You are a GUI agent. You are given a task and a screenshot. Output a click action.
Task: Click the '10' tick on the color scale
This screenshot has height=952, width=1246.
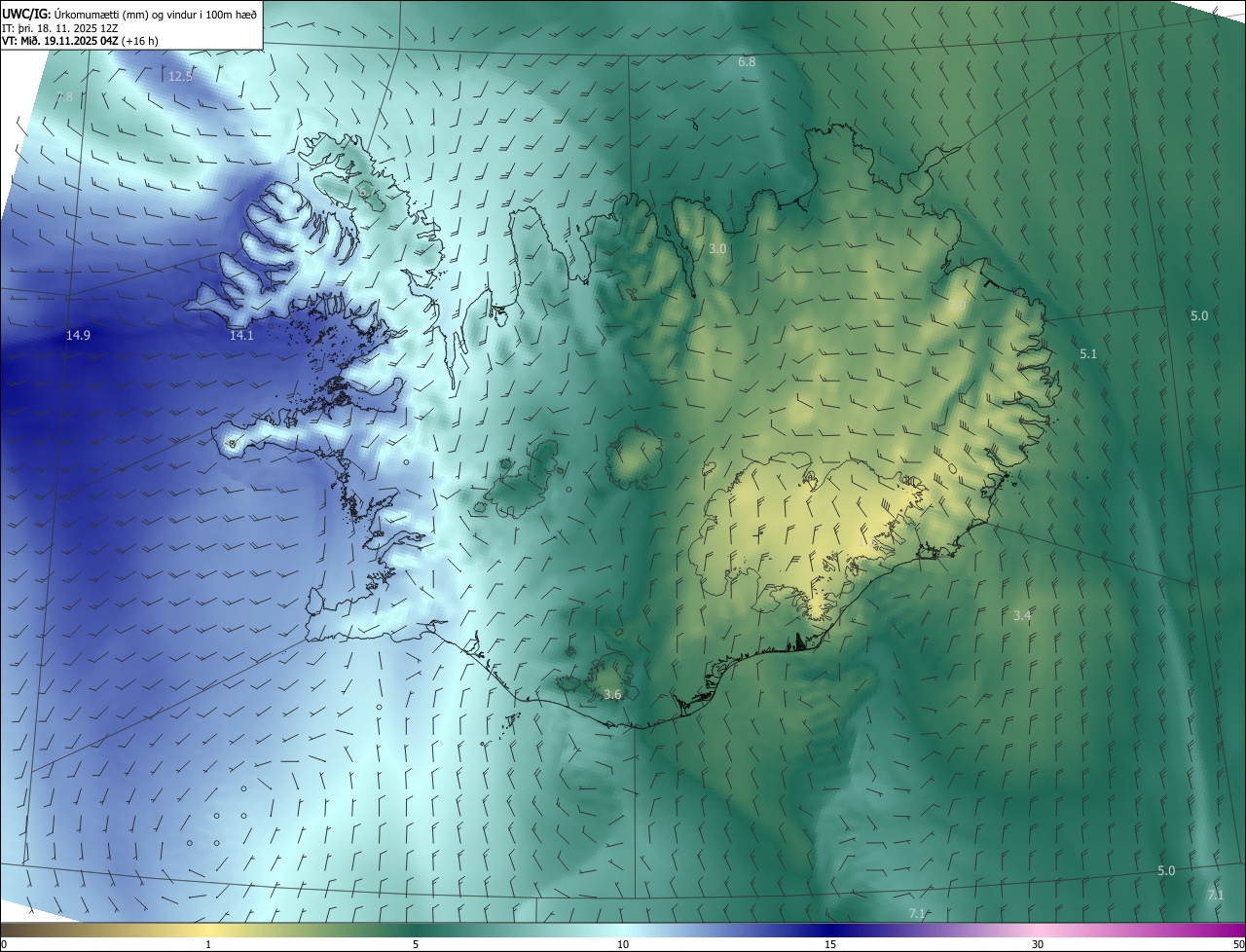(x=623, y=944)
